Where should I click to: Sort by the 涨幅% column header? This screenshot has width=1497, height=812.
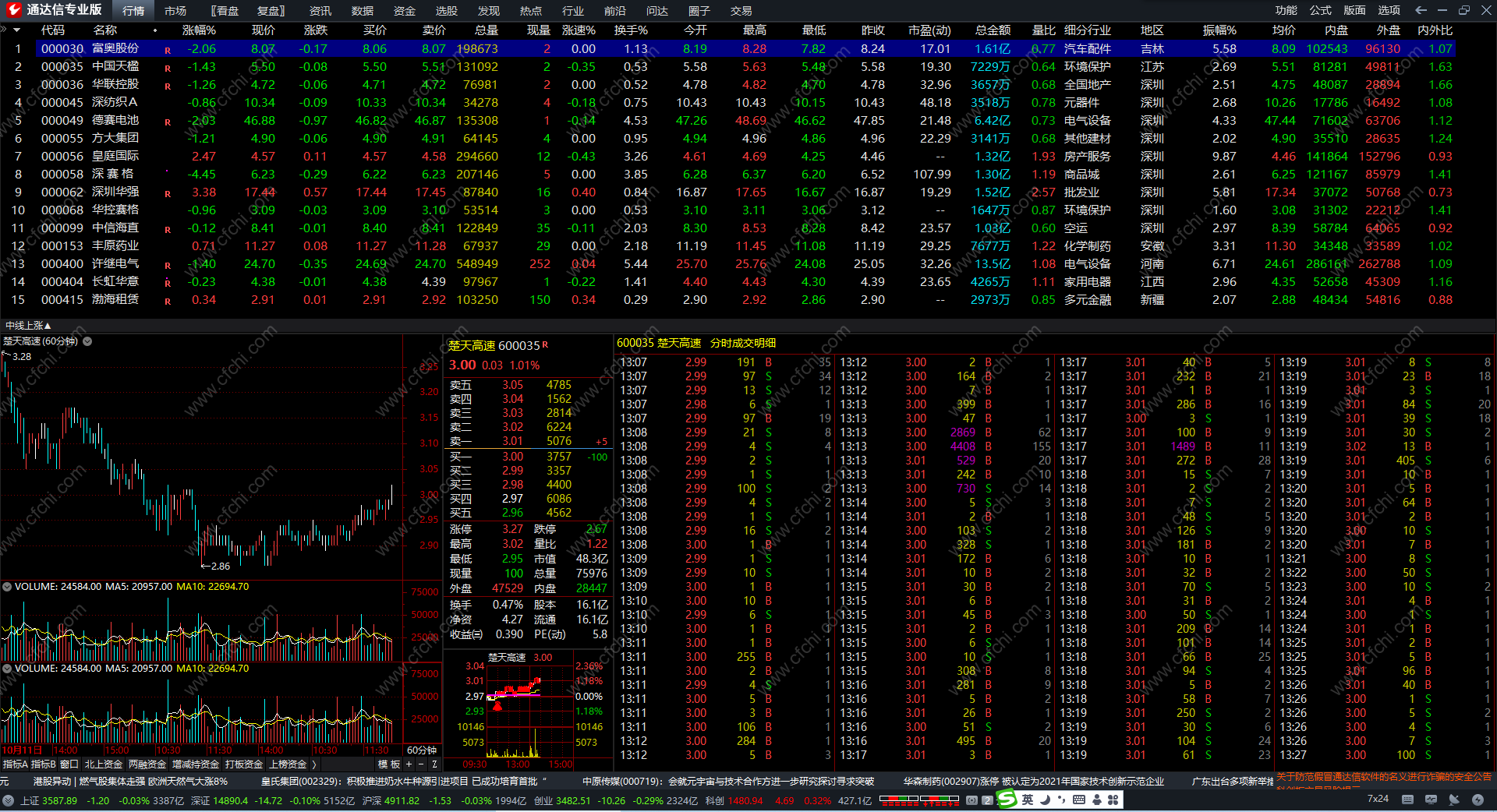coord(199,30)
